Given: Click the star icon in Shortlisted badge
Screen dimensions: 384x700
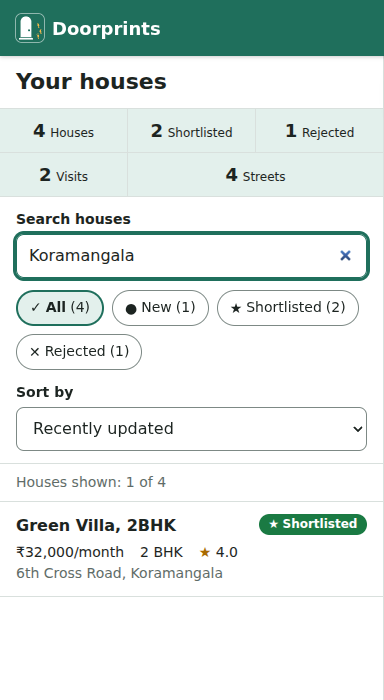Looking at the screenshot, I should (274, 524).
